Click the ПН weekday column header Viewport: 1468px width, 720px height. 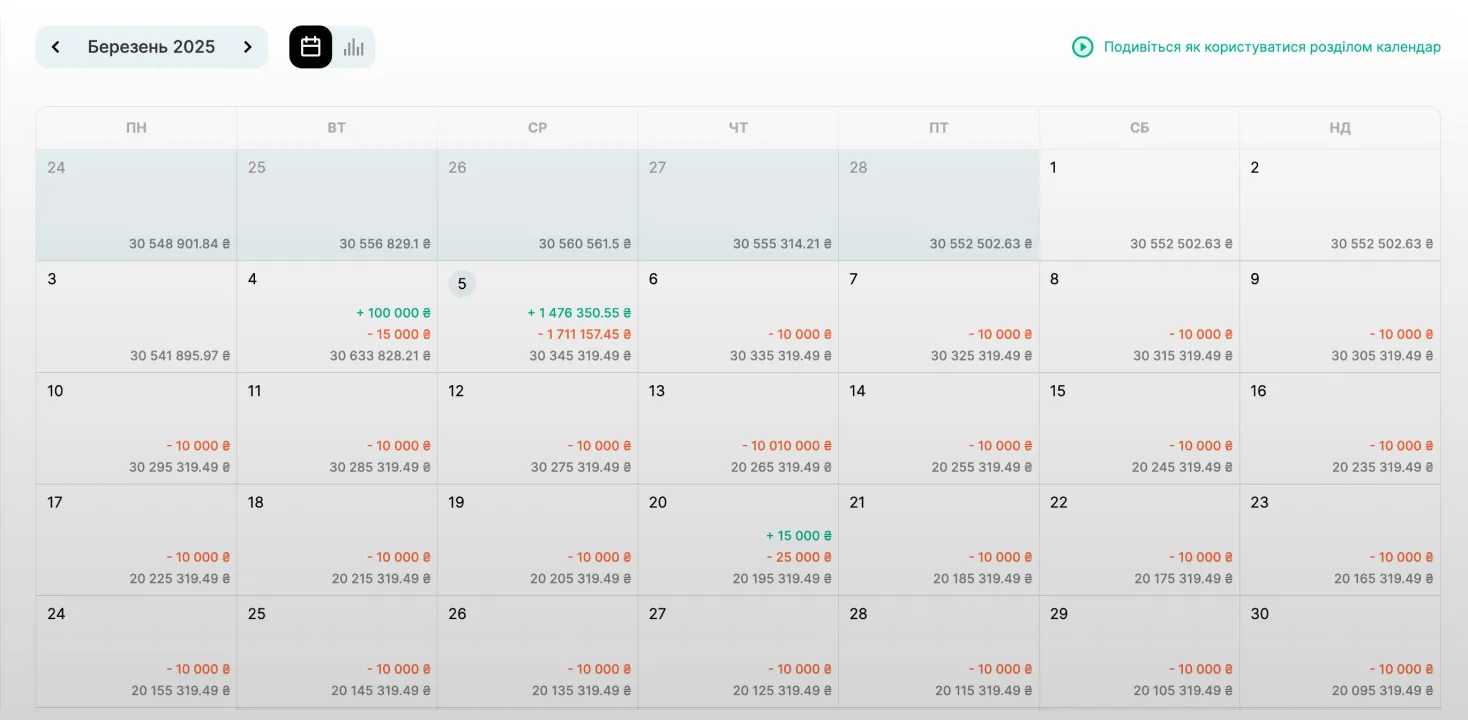pos(136,127)
